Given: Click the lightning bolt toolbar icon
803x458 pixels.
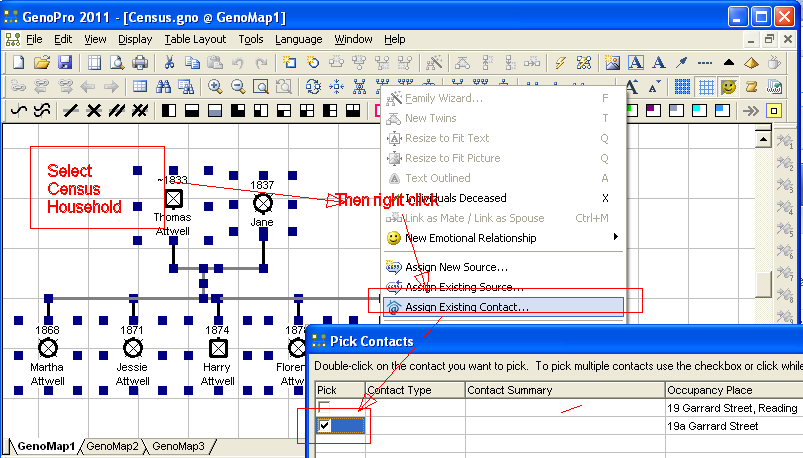Looking at the screenshot, I should point(560,63).
